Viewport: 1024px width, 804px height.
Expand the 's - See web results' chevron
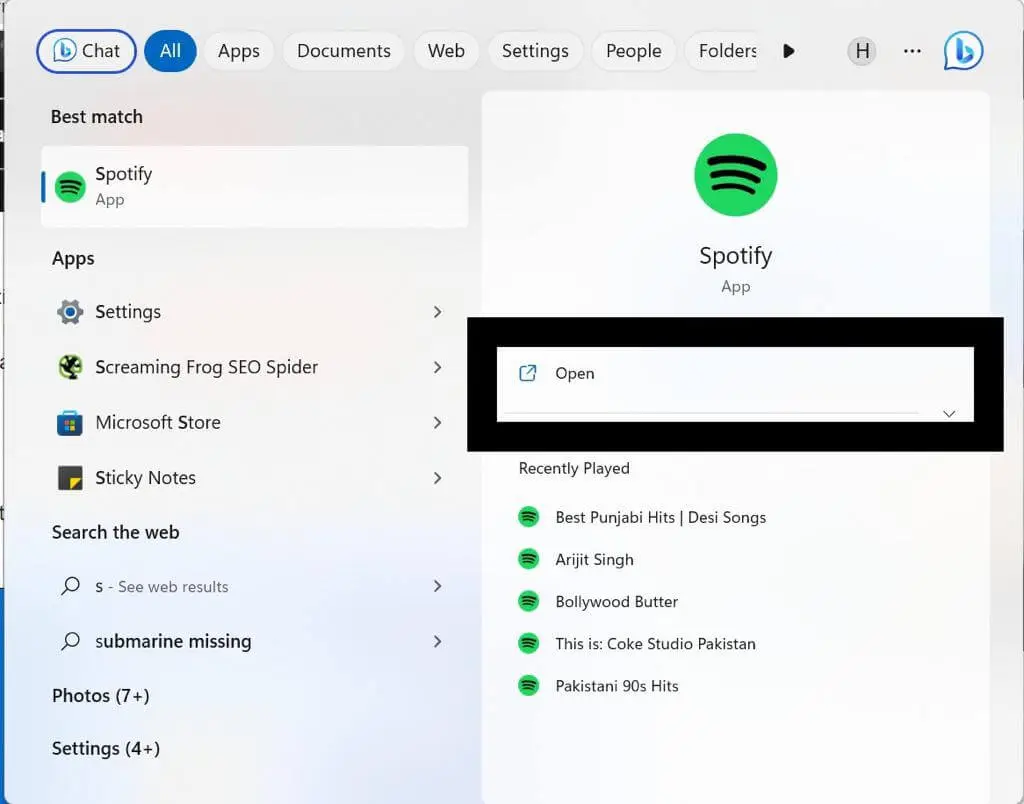pos(438,587)
